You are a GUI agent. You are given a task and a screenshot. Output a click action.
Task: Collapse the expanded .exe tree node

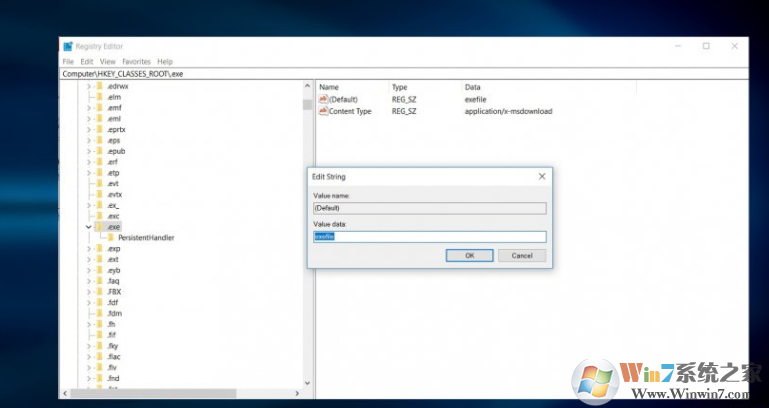click(88, 227)
